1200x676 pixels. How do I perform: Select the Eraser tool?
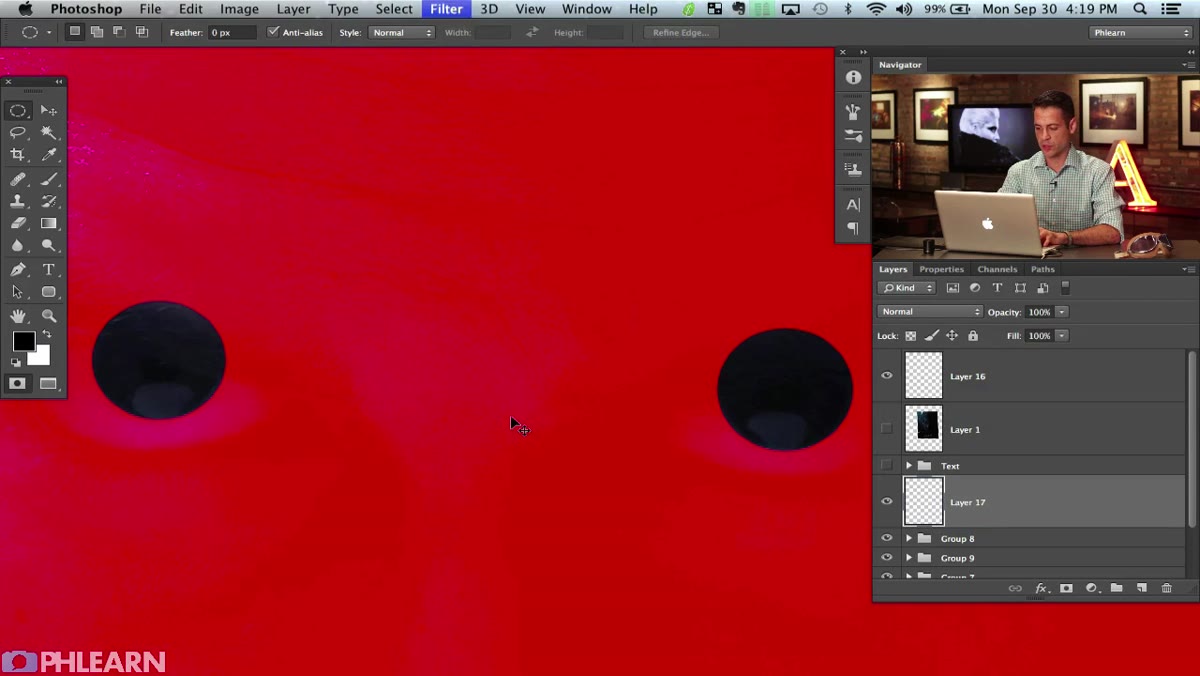tap(18, 223)
